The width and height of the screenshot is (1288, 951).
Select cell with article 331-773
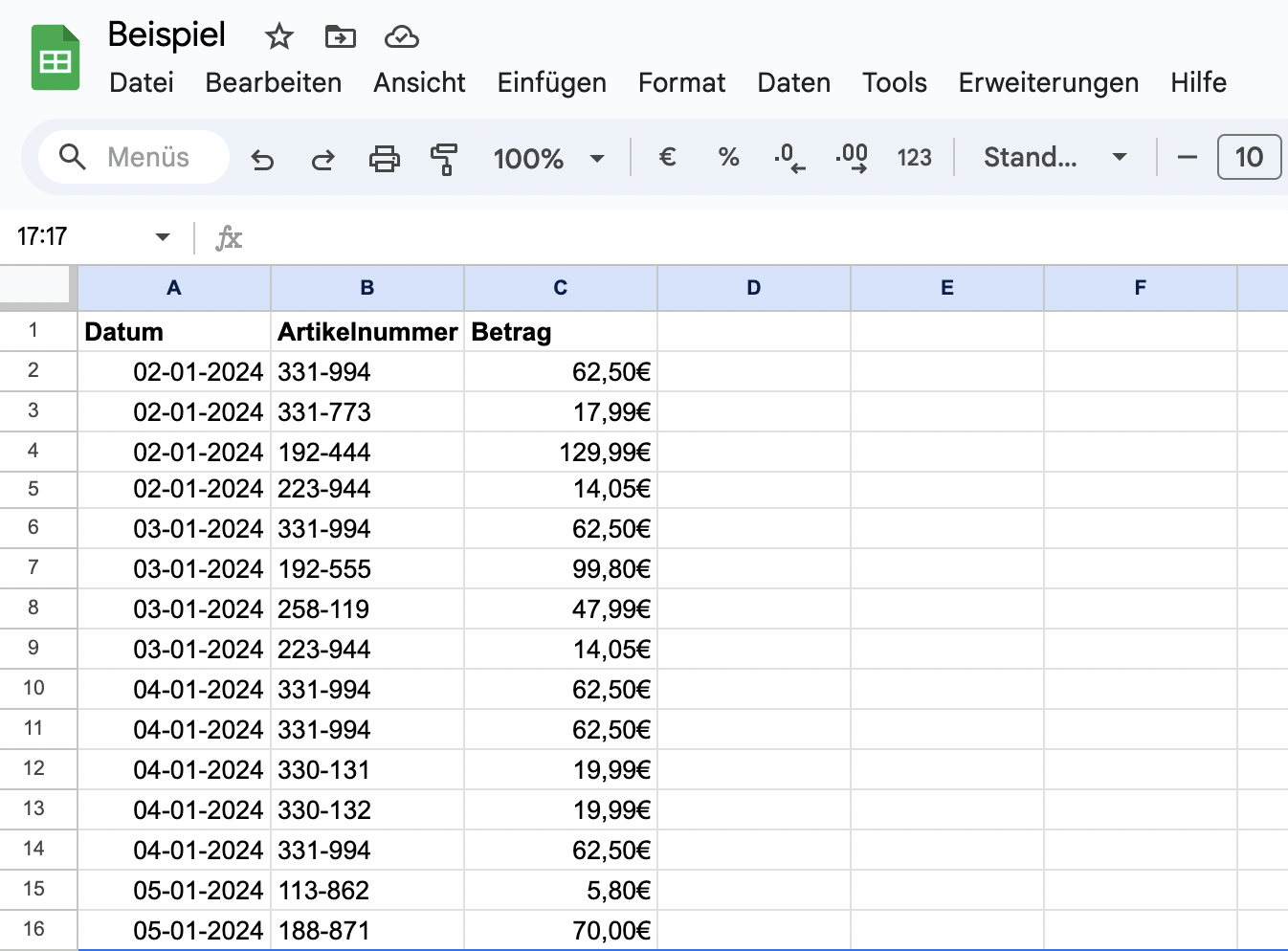[x=367, y=411]
